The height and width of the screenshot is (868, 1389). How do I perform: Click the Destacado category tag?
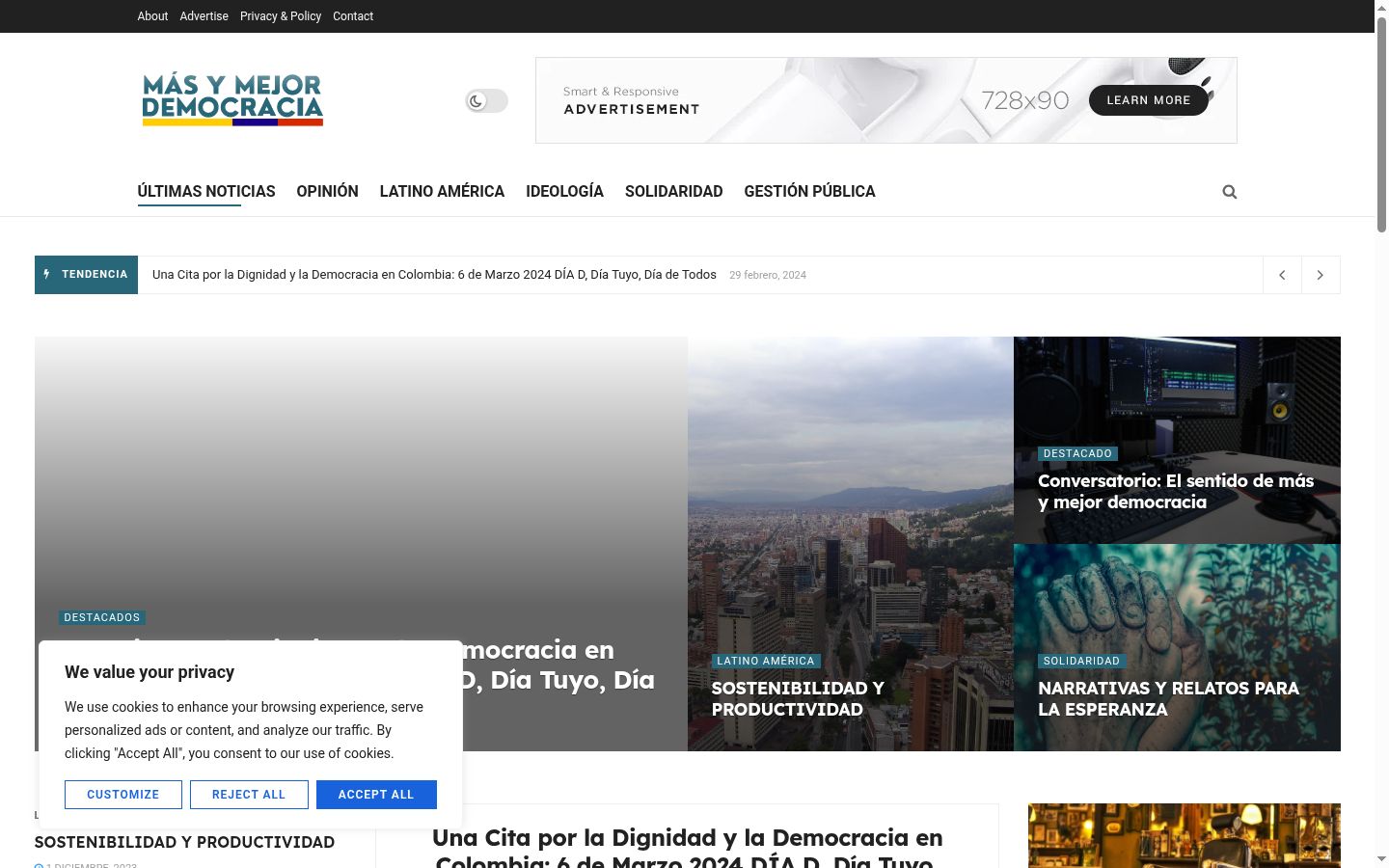1077,453
